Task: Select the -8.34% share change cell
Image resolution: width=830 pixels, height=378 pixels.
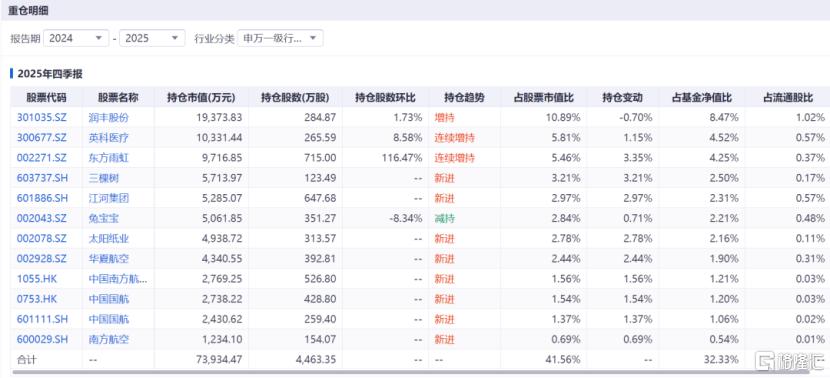Action: [x=405, y=218]
